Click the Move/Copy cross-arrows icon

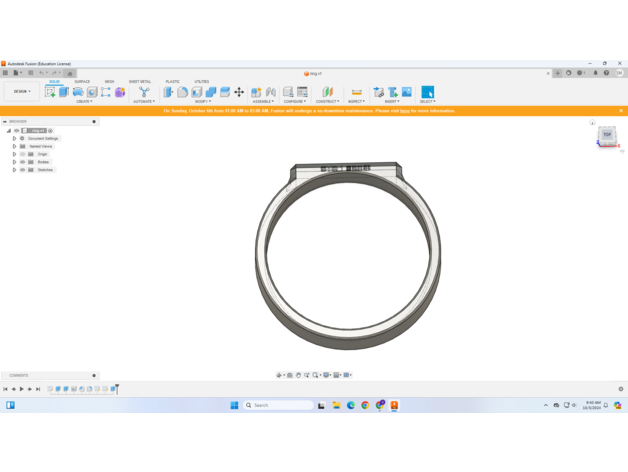[239, 92]
